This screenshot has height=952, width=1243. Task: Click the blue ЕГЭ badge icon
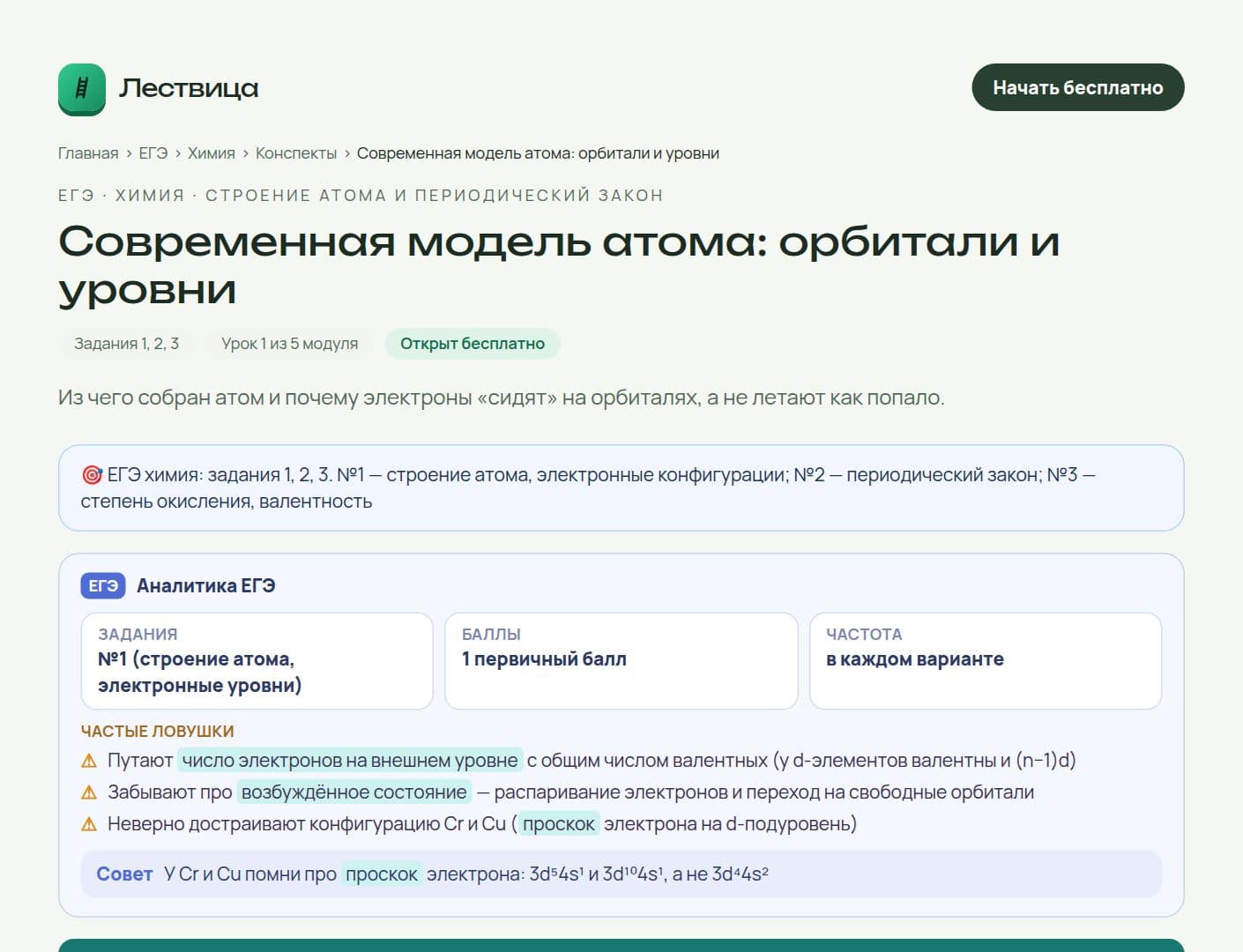click(103, 586)
